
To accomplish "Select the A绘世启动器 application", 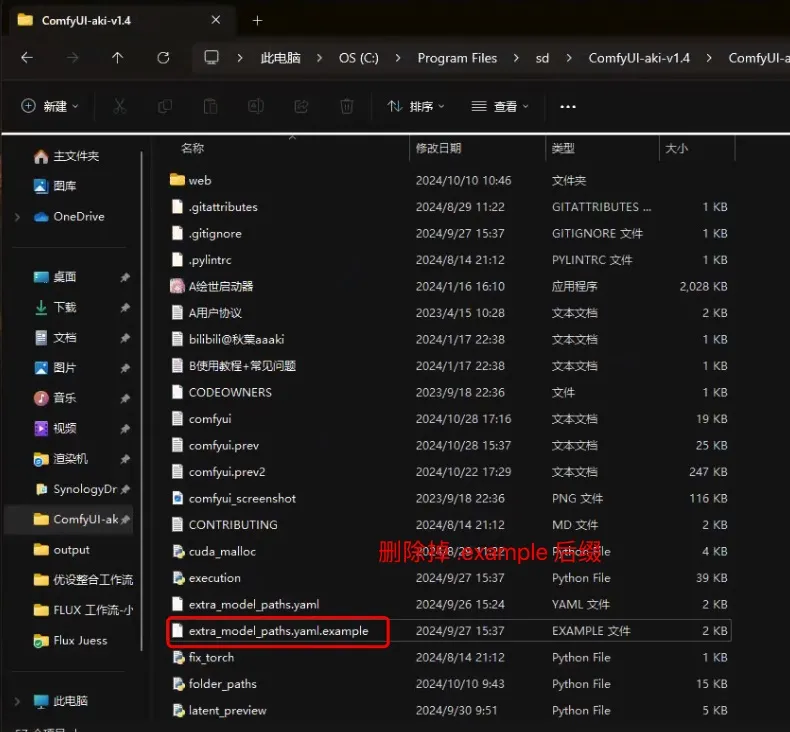I will [212, 287].
